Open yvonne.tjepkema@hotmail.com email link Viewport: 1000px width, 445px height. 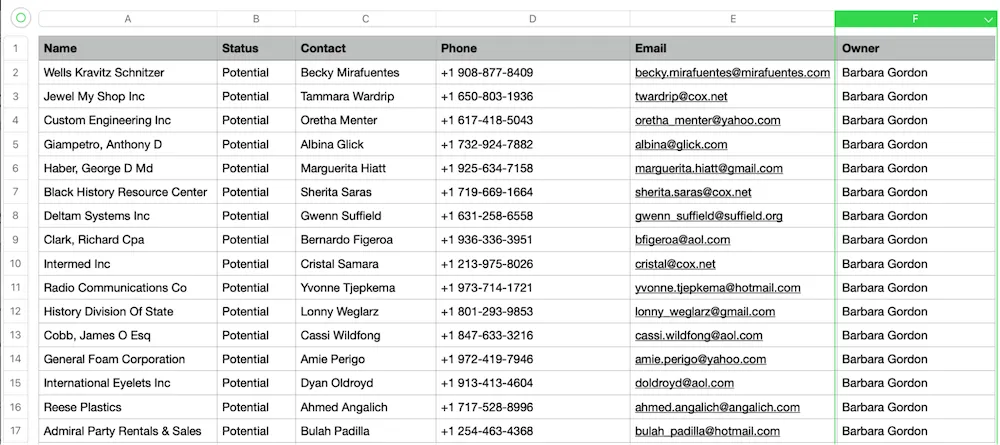pyautogui.click(x=717, y=288)
